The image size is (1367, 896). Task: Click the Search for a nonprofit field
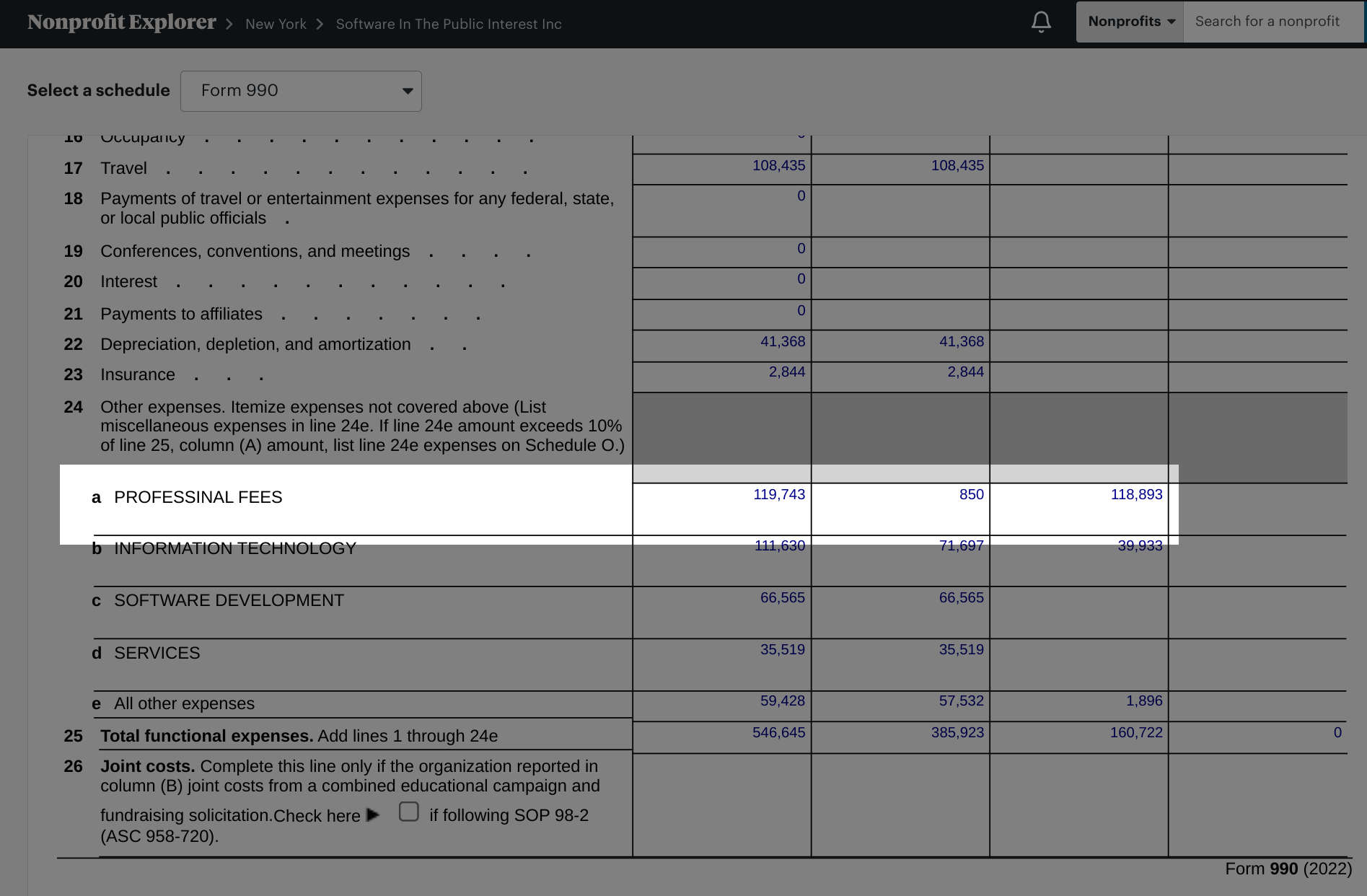[x=1274, y=22]
